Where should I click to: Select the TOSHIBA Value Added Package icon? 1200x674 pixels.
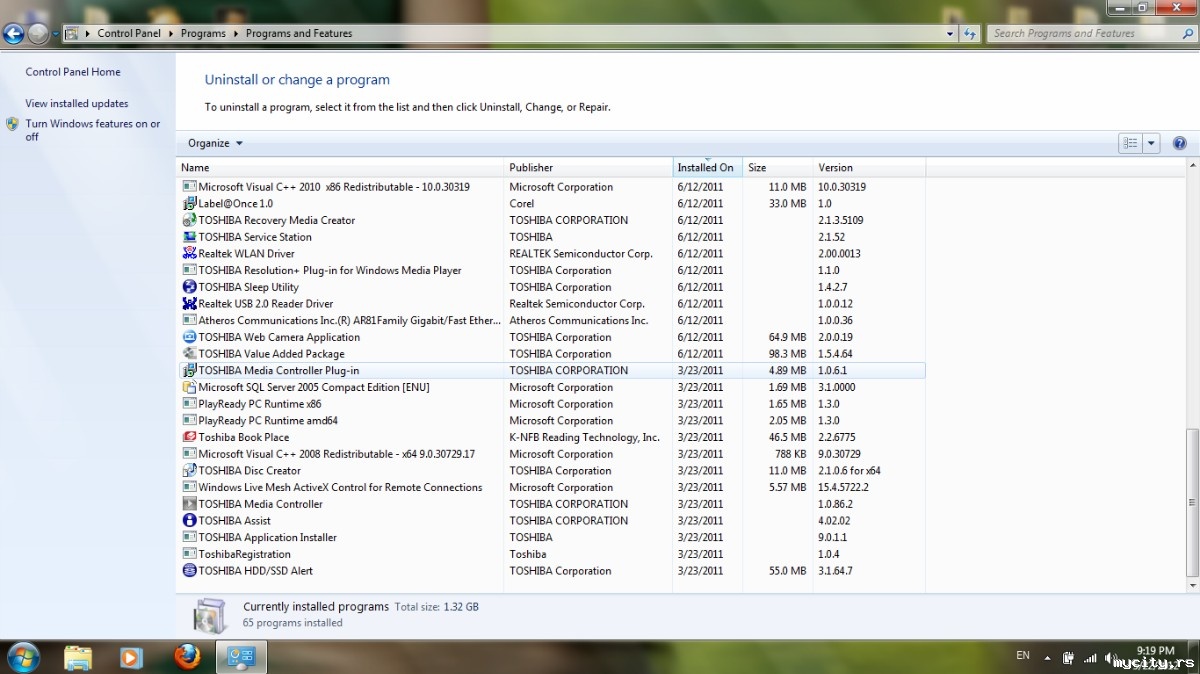point(190,354)
